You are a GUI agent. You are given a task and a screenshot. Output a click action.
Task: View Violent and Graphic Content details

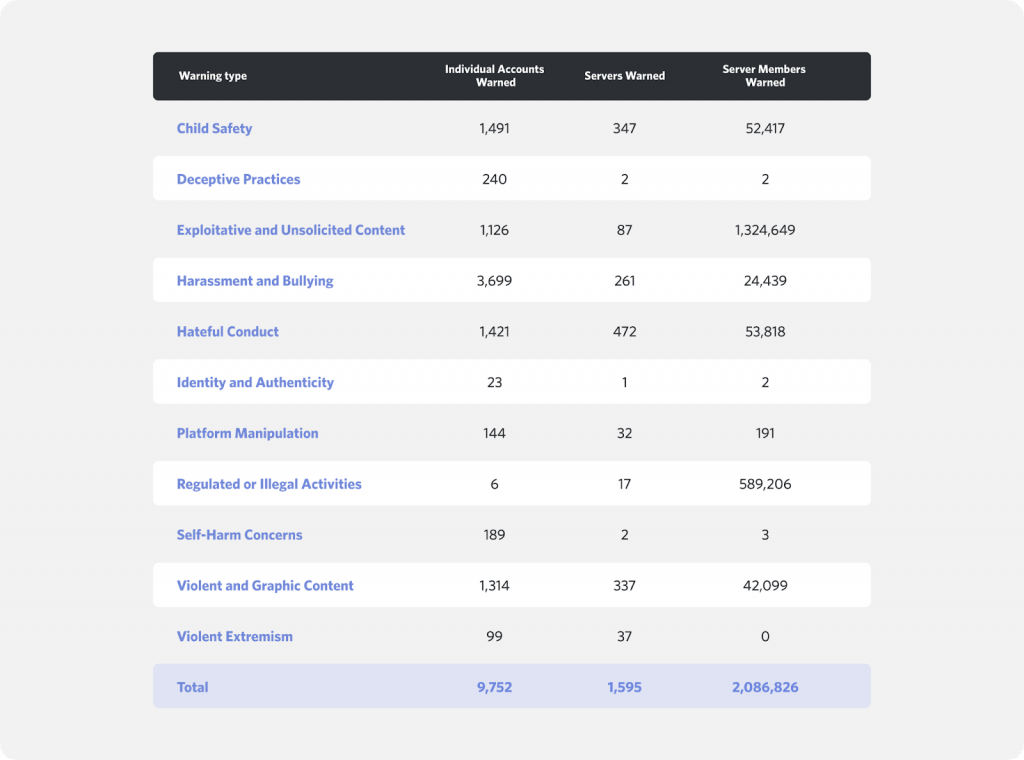(x=265, y=585)
